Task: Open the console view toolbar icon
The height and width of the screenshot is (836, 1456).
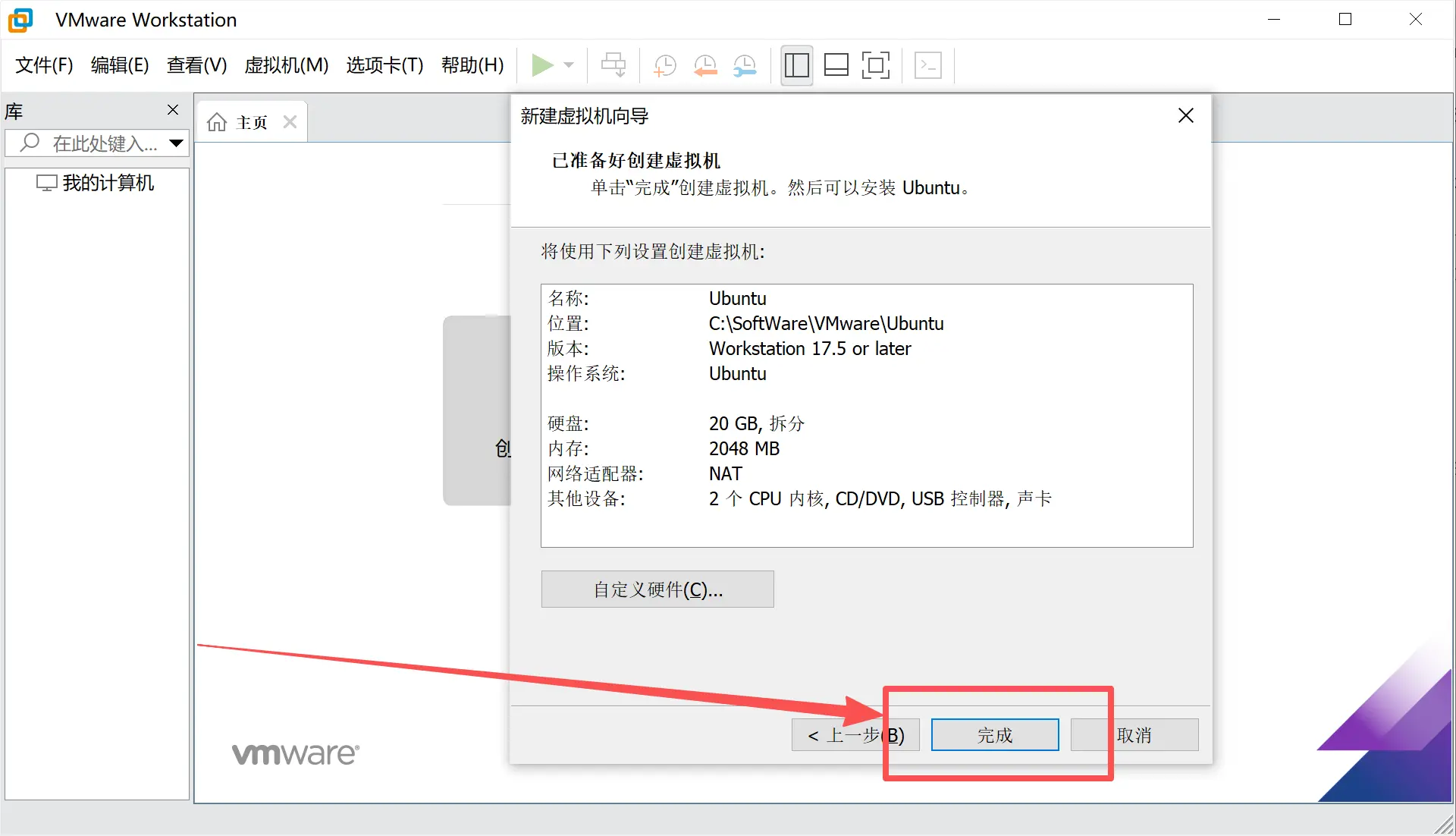Action: 928,65
